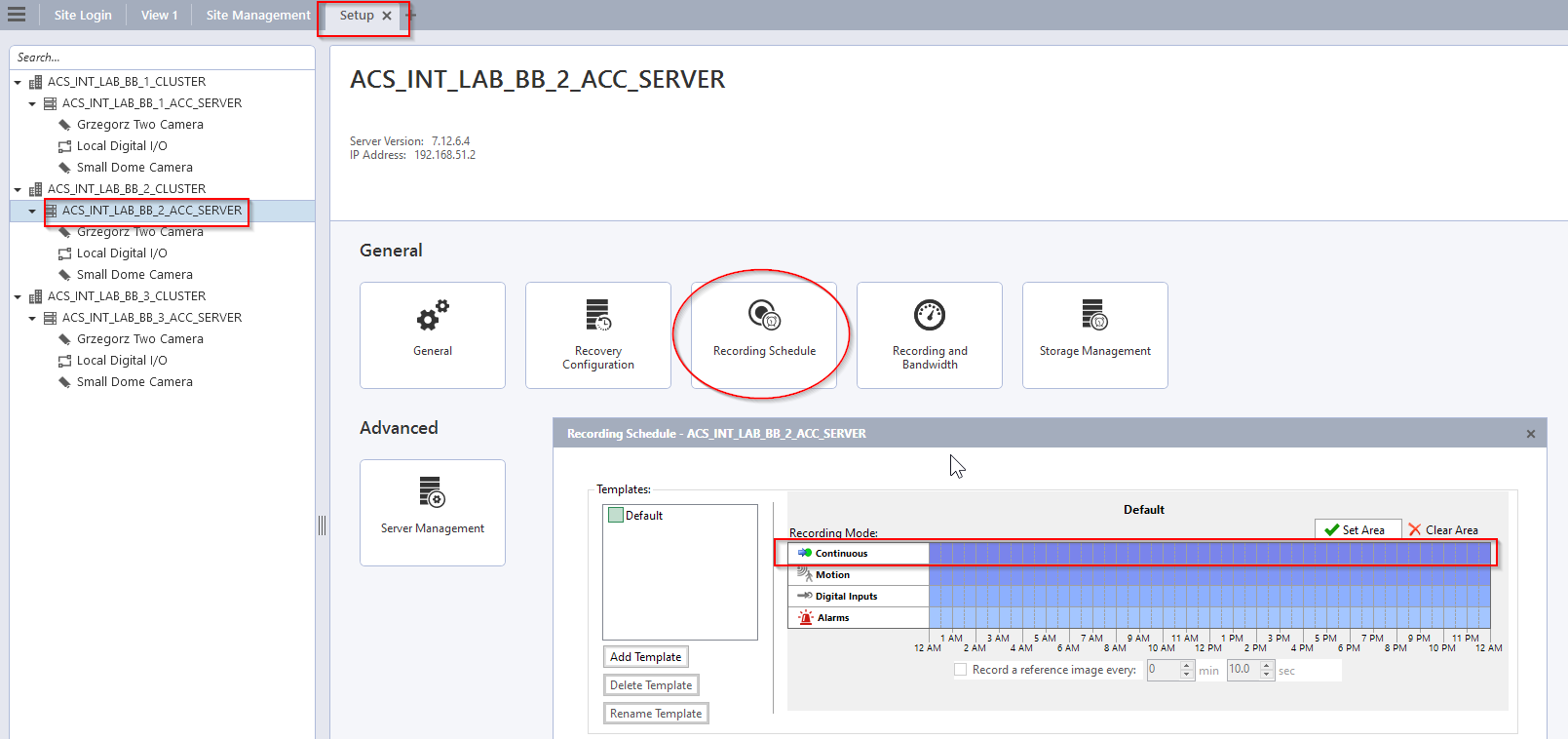Select Continuous recording mode row

(858, 554)
